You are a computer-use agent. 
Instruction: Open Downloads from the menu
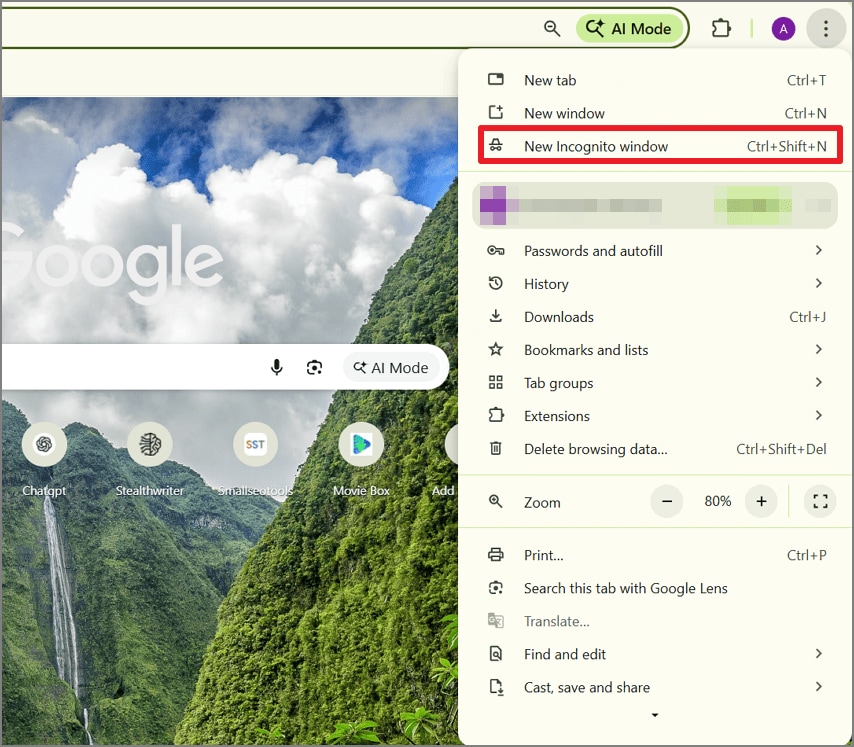(x=656, y=317)
